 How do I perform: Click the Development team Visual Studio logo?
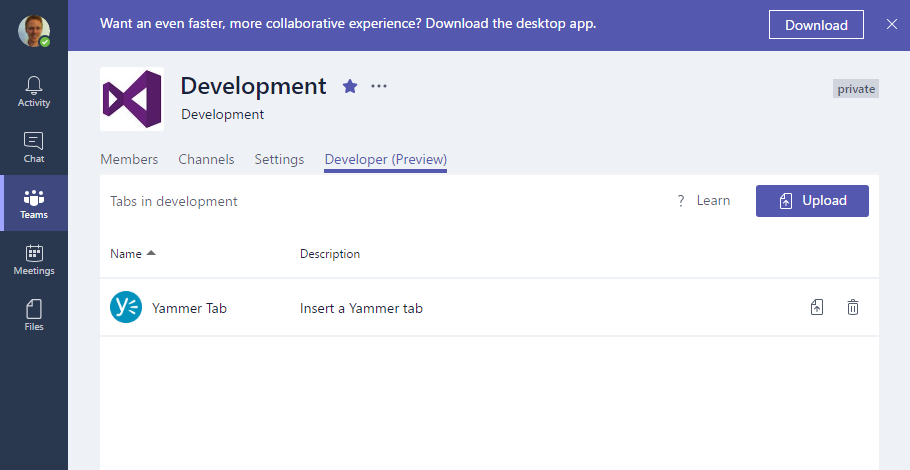coord(132,99)
